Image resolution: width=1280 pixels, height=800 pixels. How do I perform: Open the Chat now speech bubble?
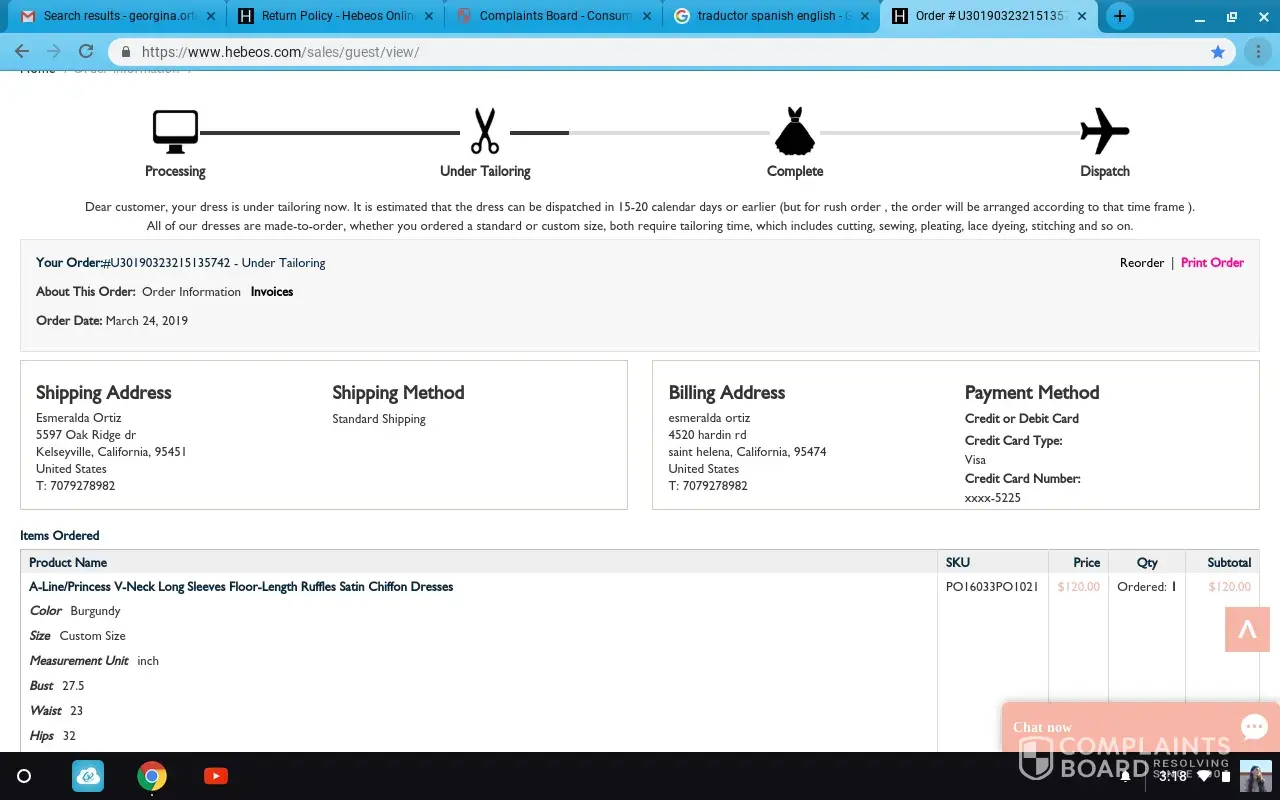pyautogui.click(x=1254, y=727)
